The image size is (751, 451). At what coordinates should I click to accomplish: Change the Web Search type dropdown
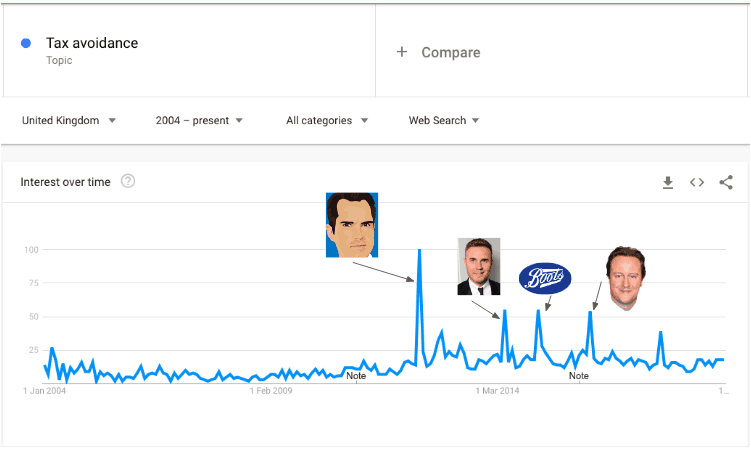coord(444,121)
